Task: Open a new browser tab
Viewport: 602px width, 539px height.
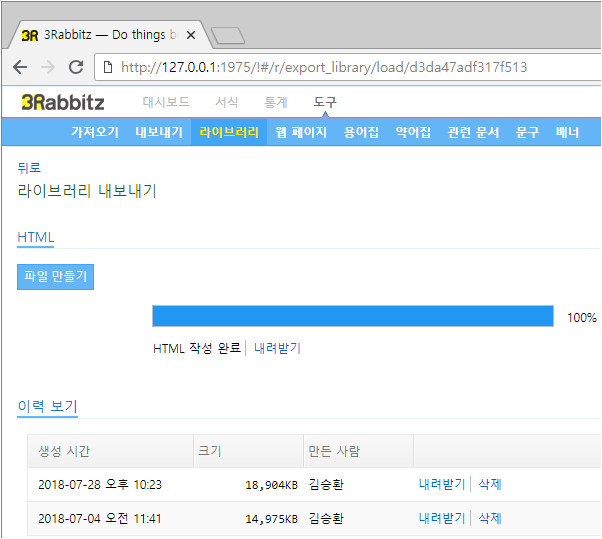Action: 228,36
